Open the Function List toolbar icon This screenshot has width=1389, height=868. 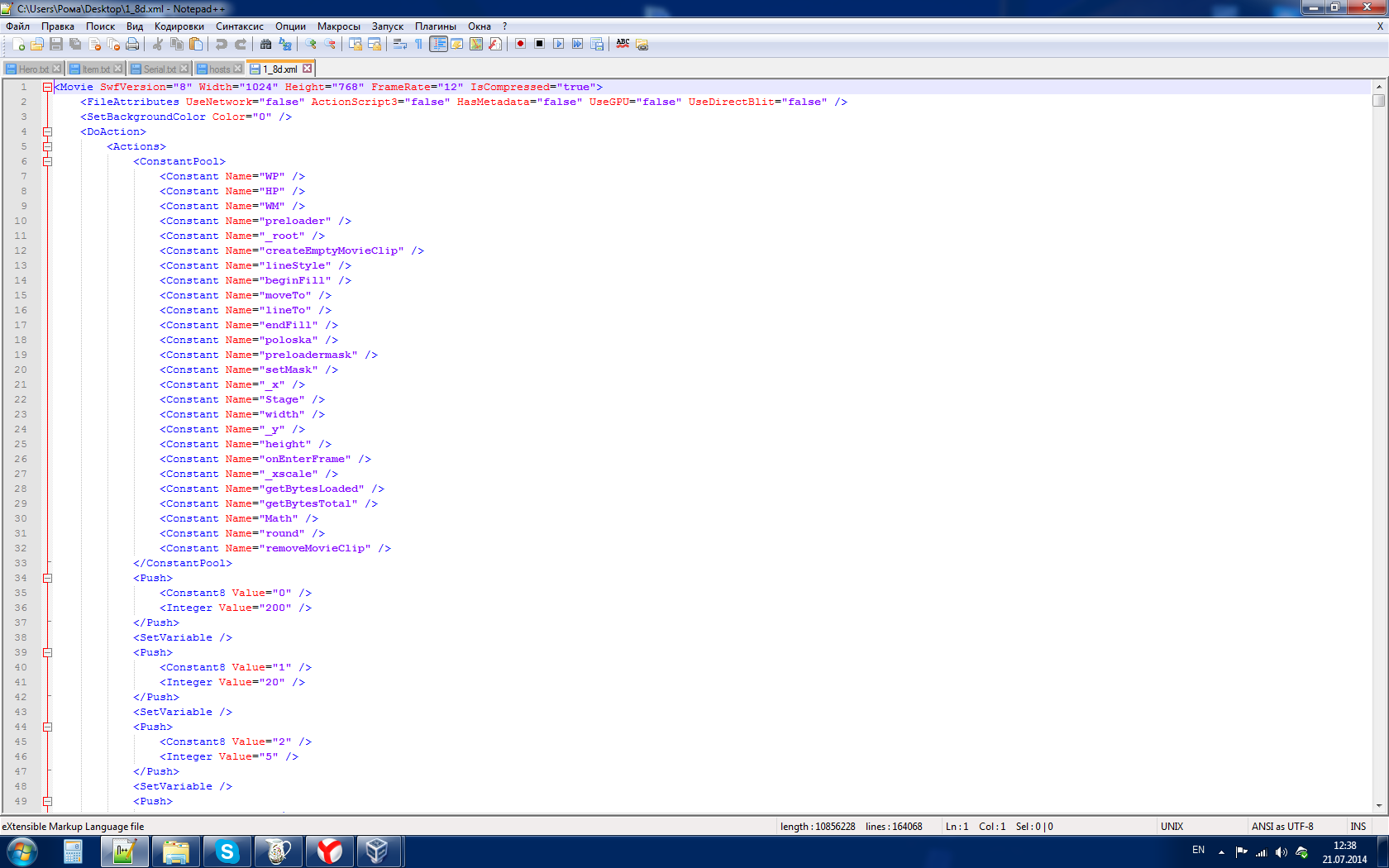[495, 44]
